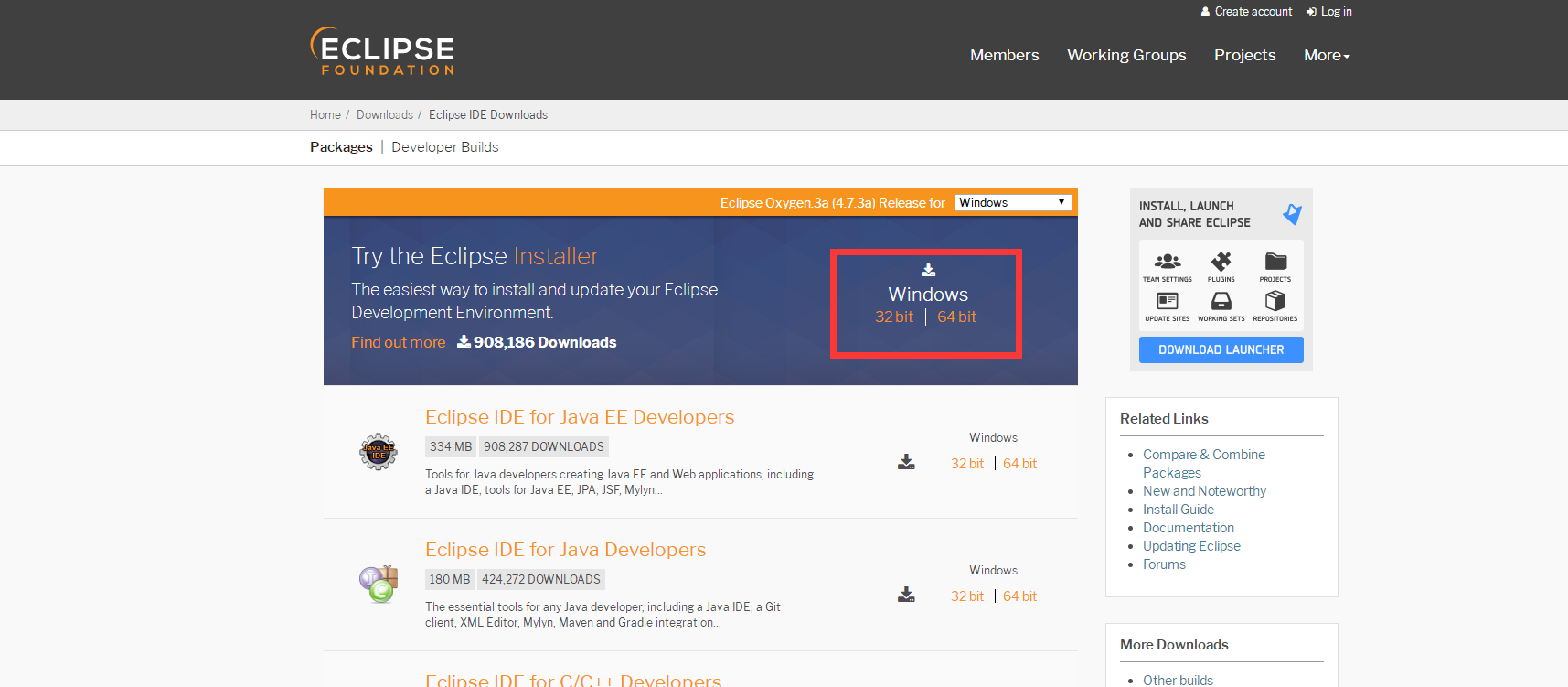Click Find out more link
The height and width of the screenshot is (687, 1568).
point(399,342)
